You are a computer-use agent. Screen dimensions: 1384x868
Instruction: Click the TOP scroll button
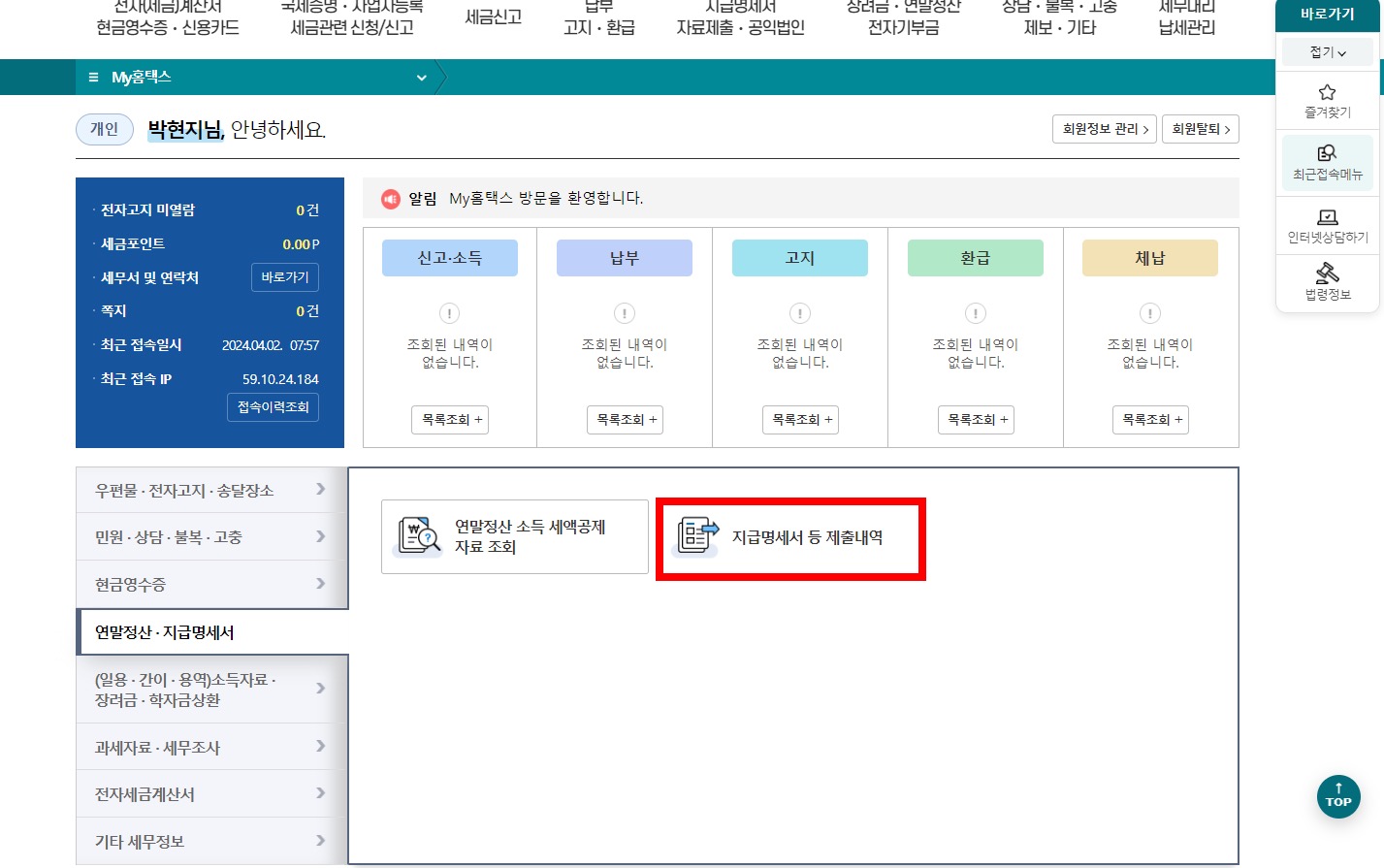pos(1338,796)
